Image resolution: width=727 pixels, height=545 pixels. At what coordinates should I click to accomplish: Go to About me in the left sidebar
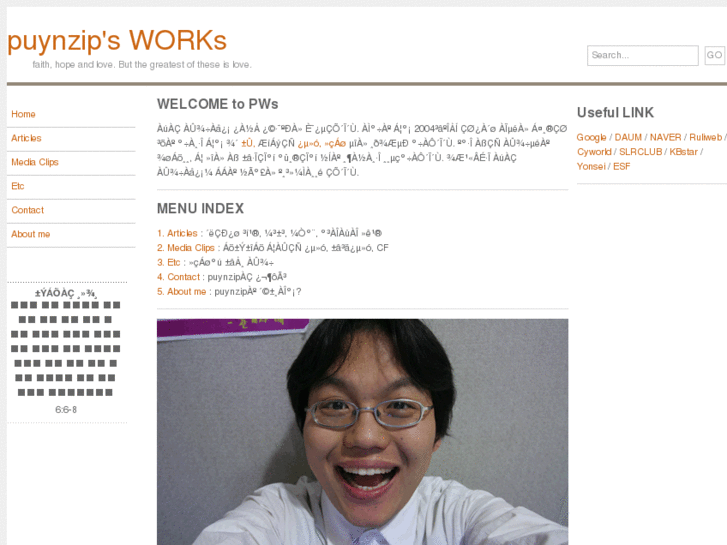(30, 234)
